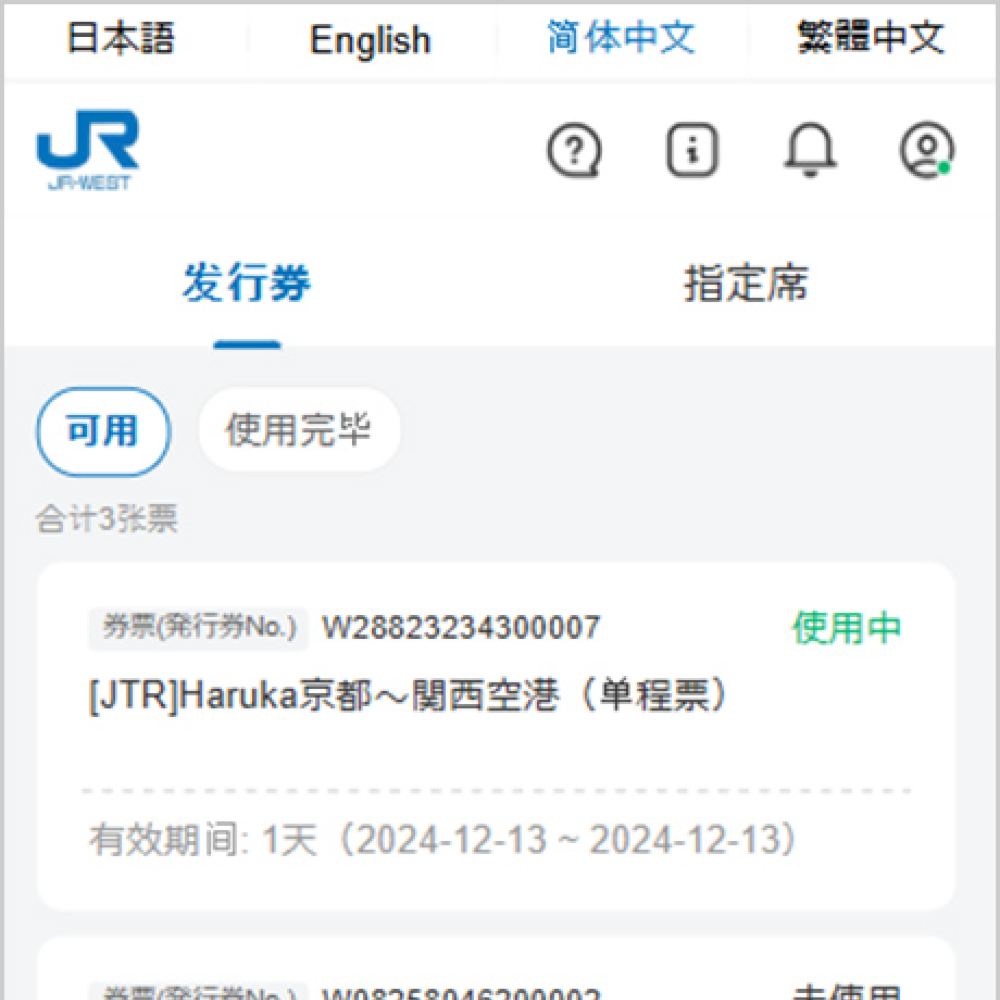Select 繁體中文 language option

[x=870, y=39]
